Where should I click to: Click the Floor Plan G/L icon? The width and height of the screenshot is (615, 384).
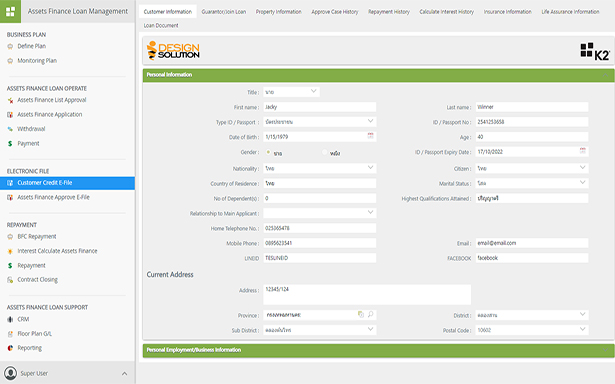point(10,334)
